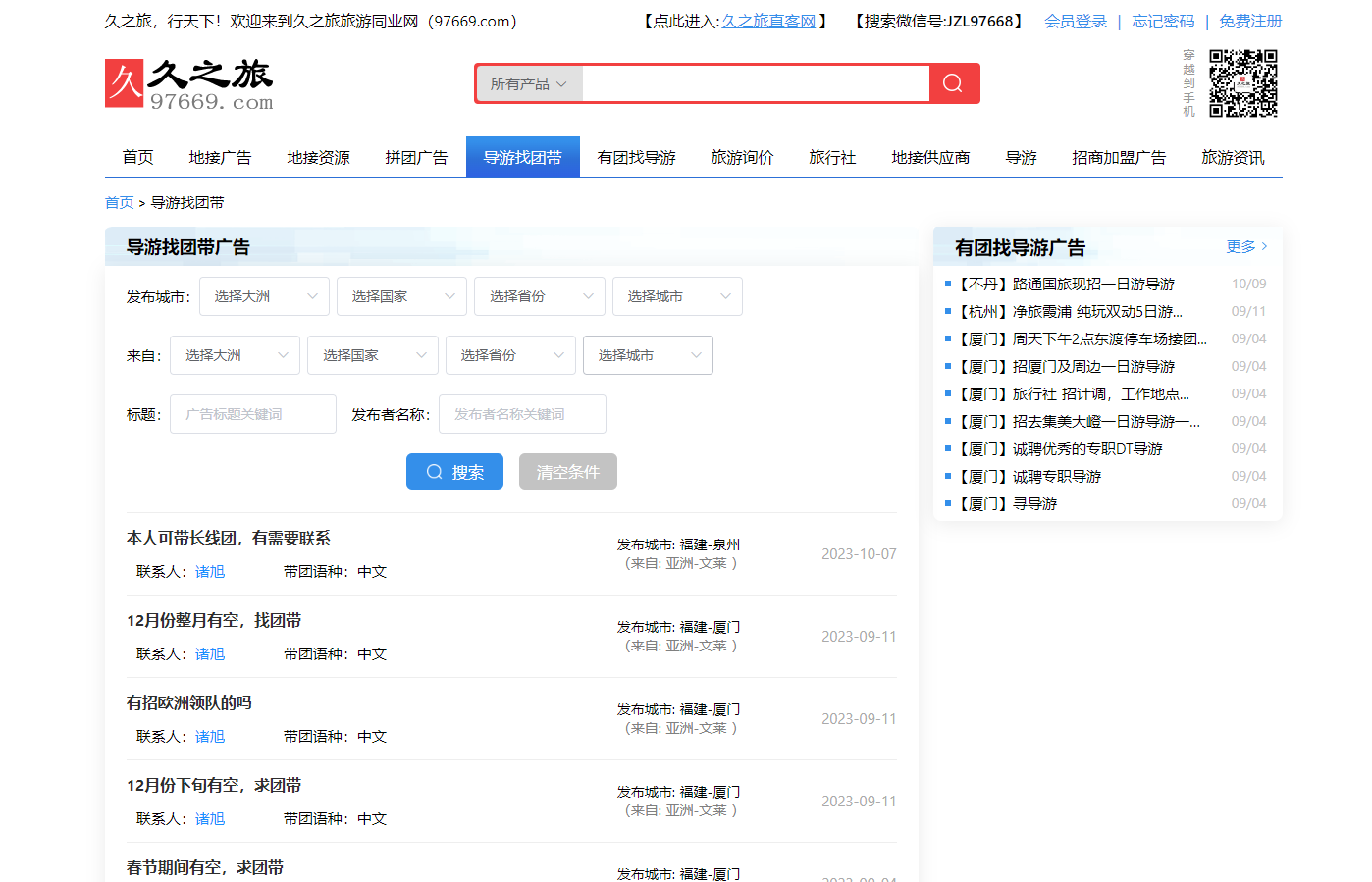Open 【厦门】寻导游 listing

tap(1006, 503)
